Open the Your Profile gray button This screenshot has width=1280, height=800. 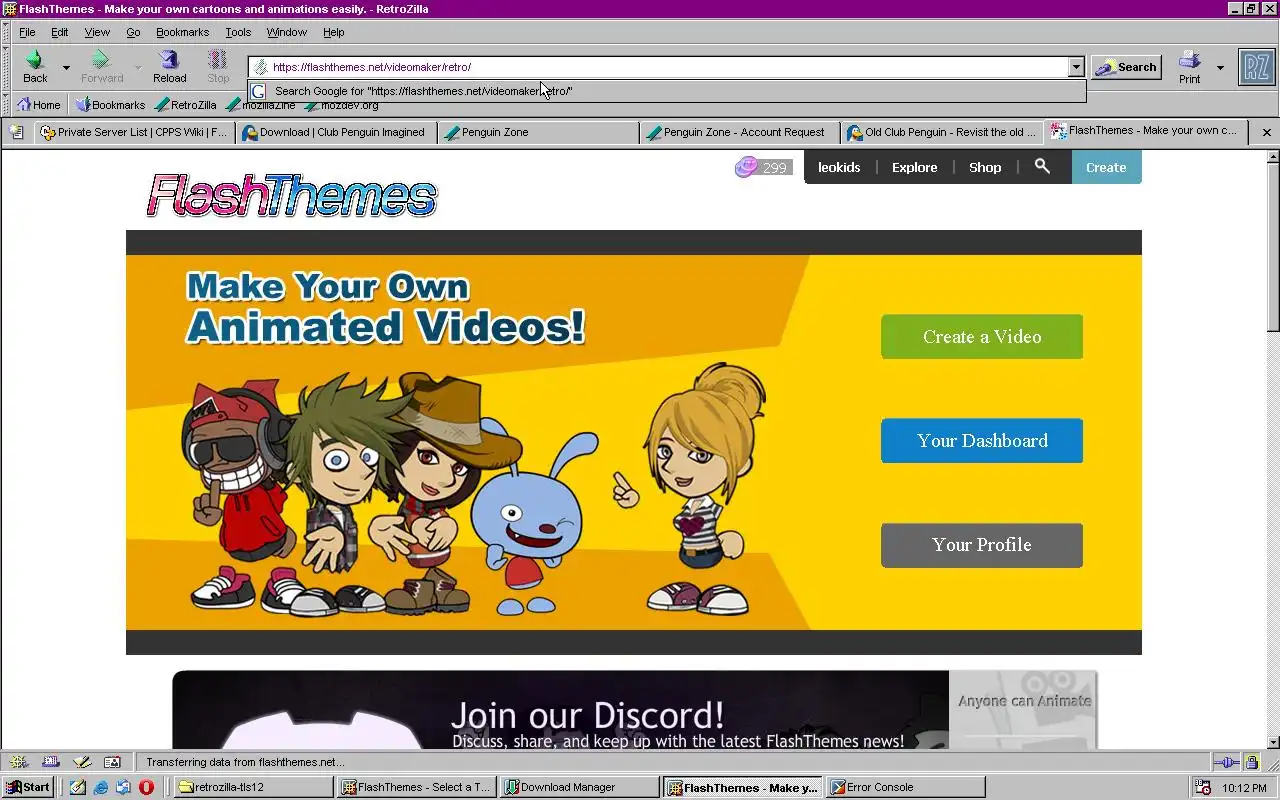982,545
